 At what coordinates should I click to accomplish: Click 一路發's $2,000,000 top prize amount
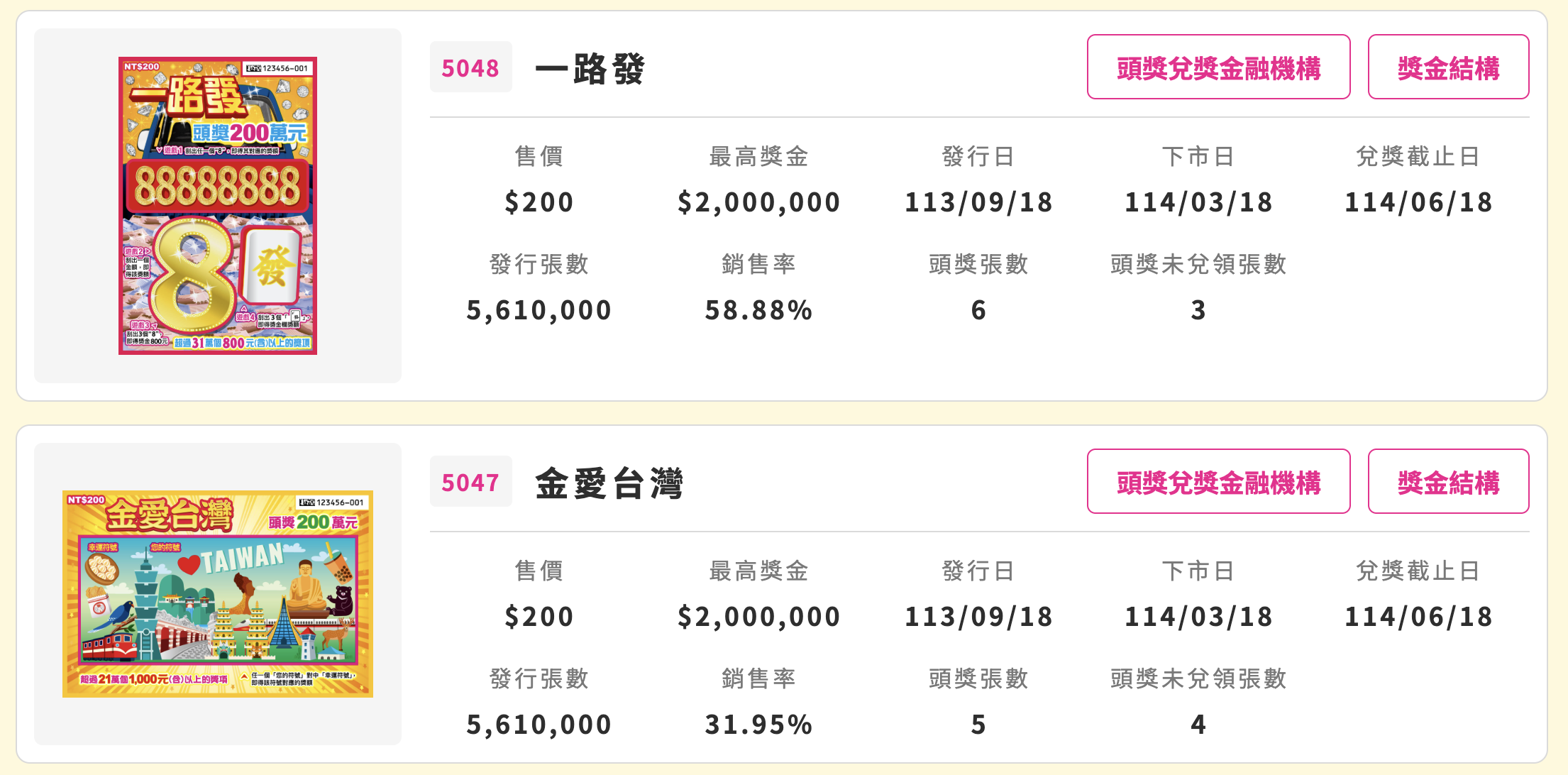pyautogui.click(x=758, y=202)
